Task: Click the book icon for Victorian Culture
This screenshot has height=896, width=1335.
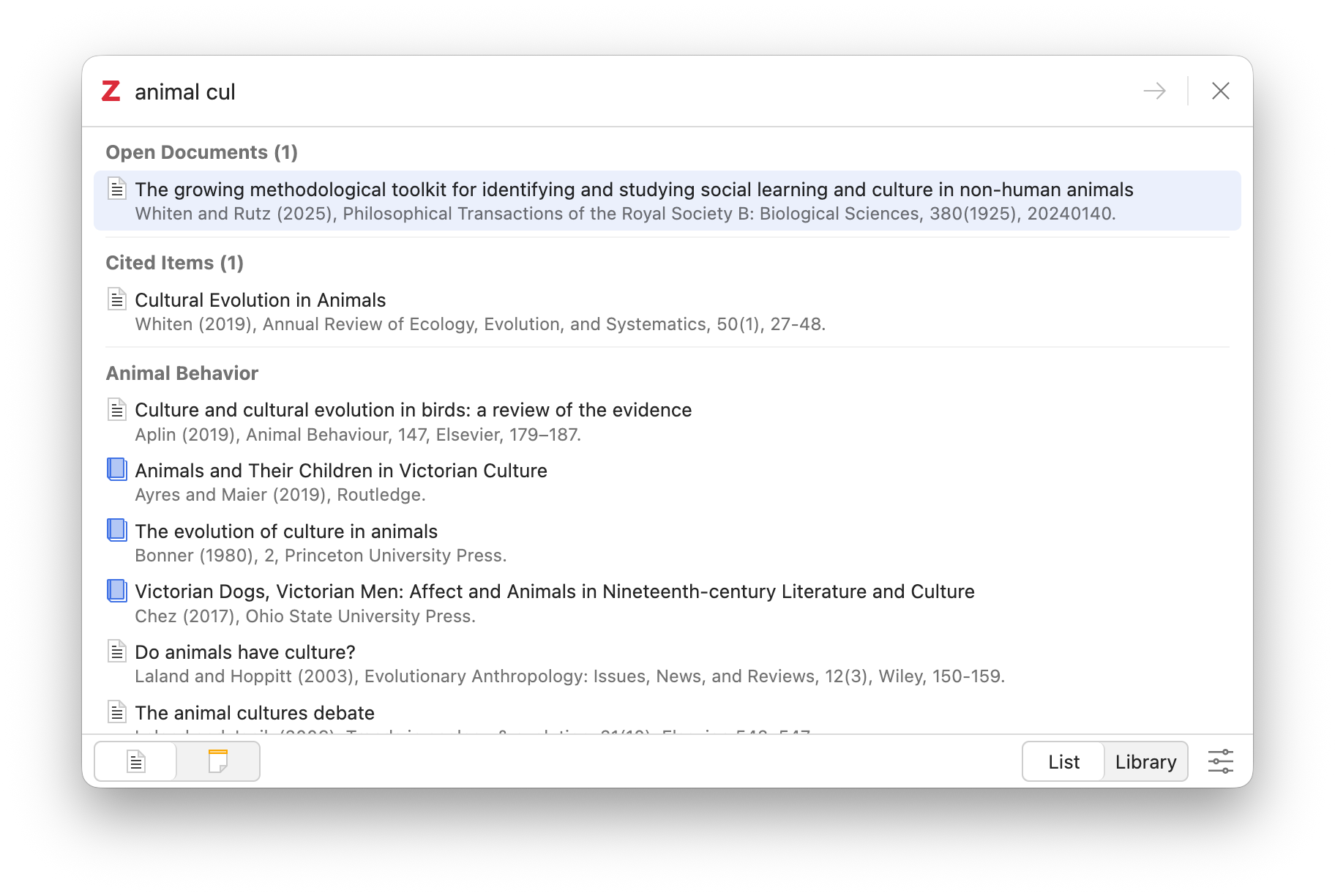Action: pos(117,469)
